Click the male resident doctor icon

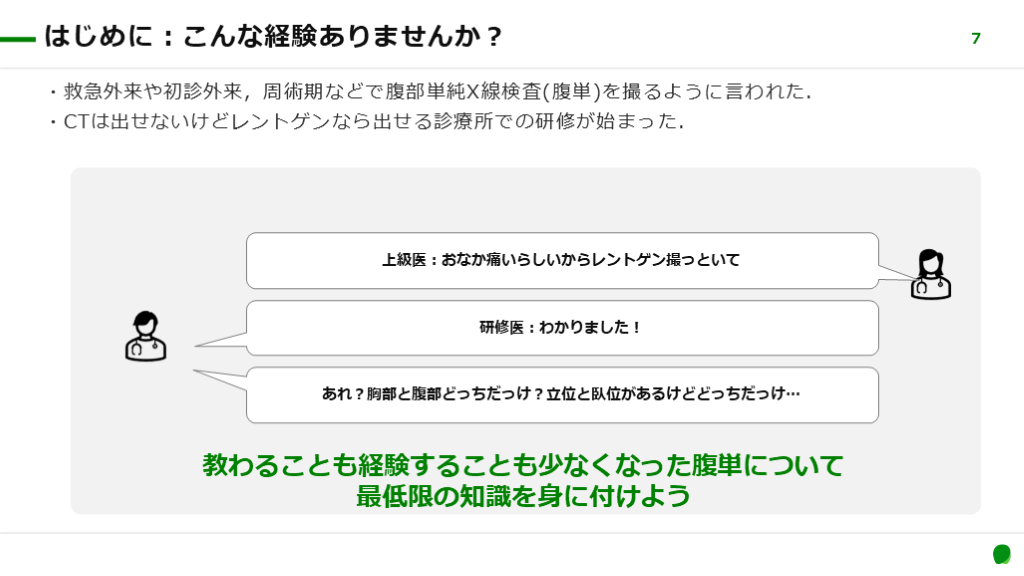146,336
